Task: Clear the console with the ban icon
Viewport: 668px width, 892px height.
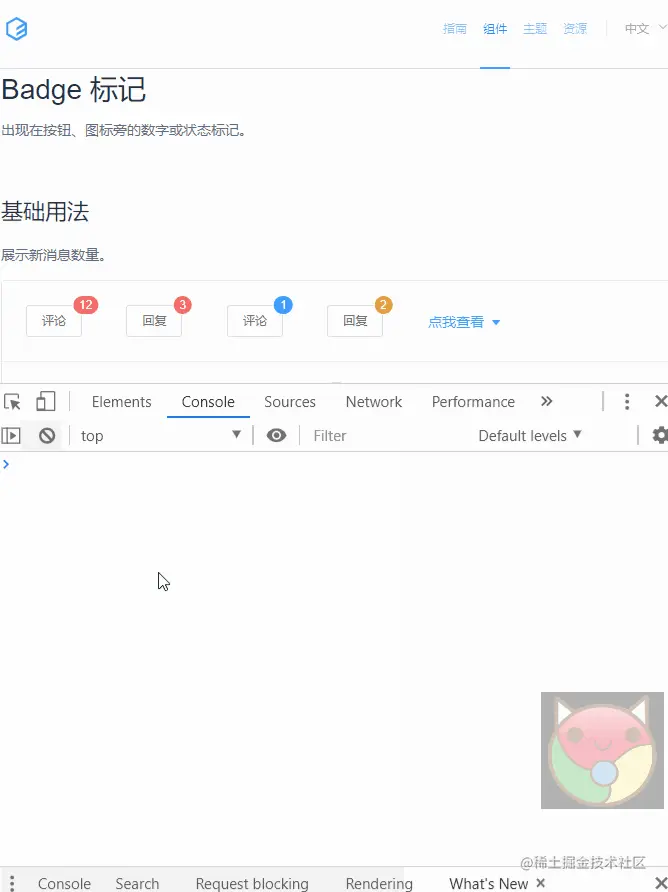Action: (47, 436)
